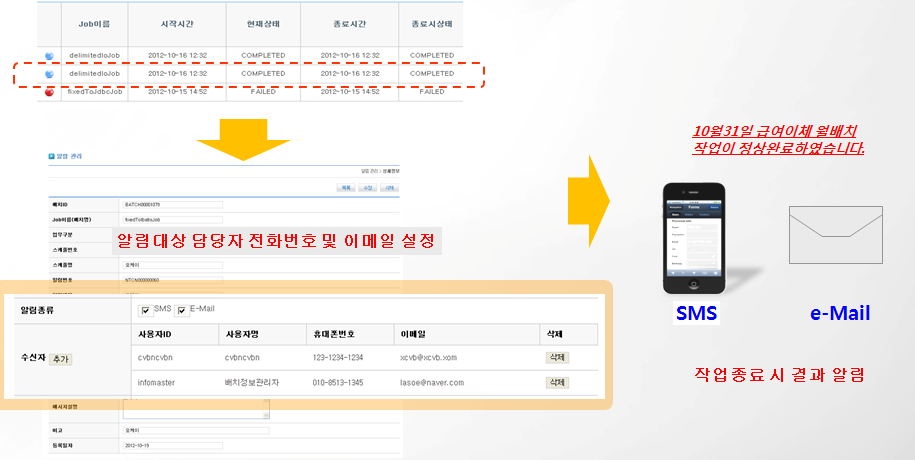Toggle the E-Mail checkbox
This screenshot has width=915, height=460.
[x=181, y=310]
